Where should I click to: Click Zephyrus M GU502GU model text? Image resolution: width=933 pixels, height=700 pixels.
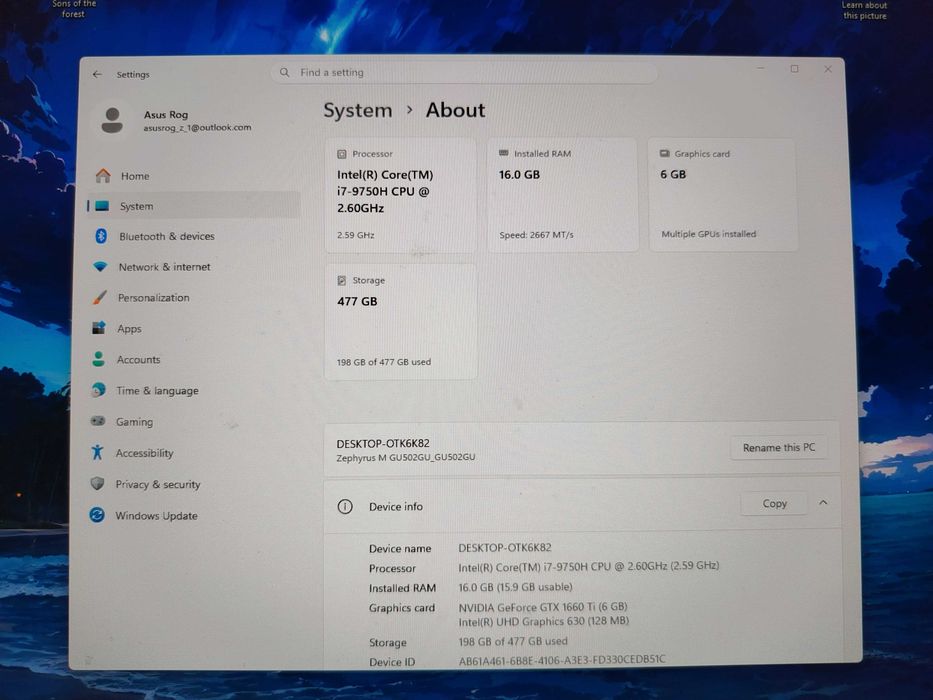click(x=406, y=457)
